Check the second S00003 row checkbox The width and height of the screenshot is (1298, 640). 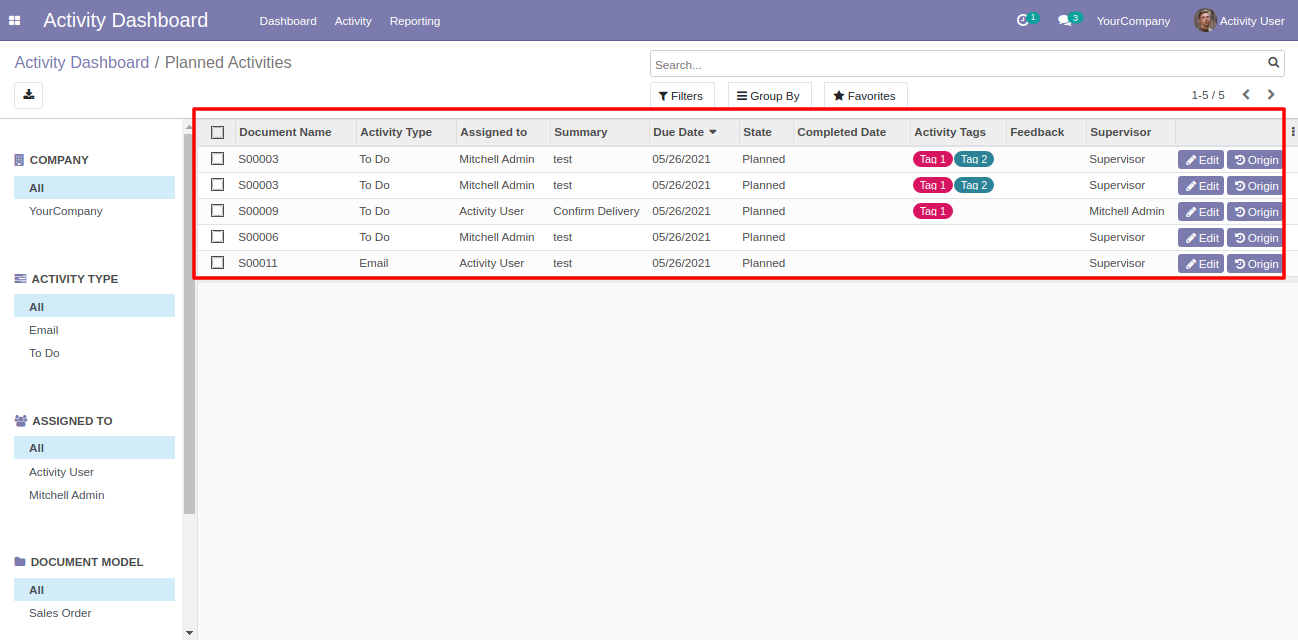217,184
